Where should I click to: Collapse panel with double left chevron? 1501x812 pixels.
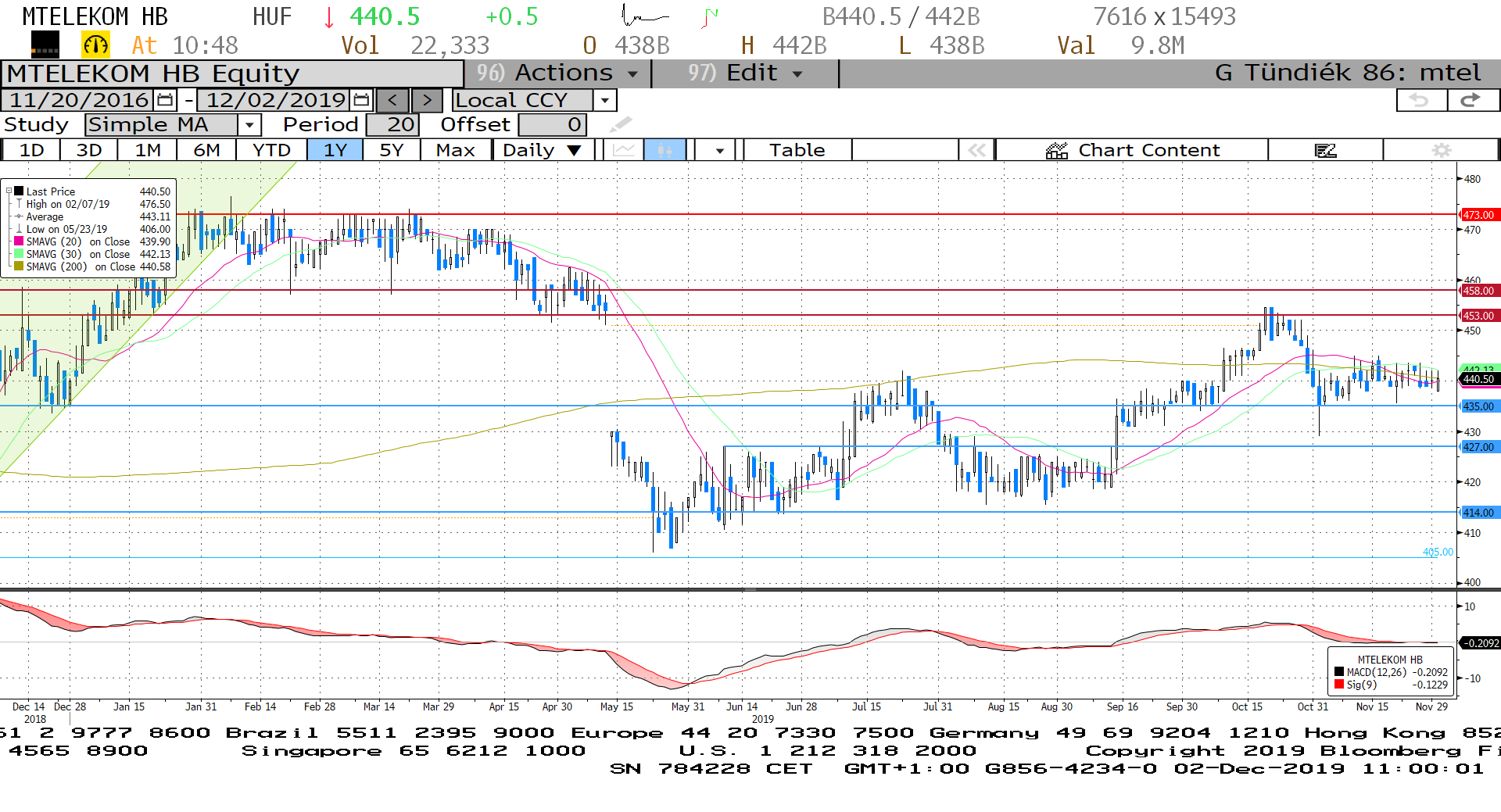976,150
